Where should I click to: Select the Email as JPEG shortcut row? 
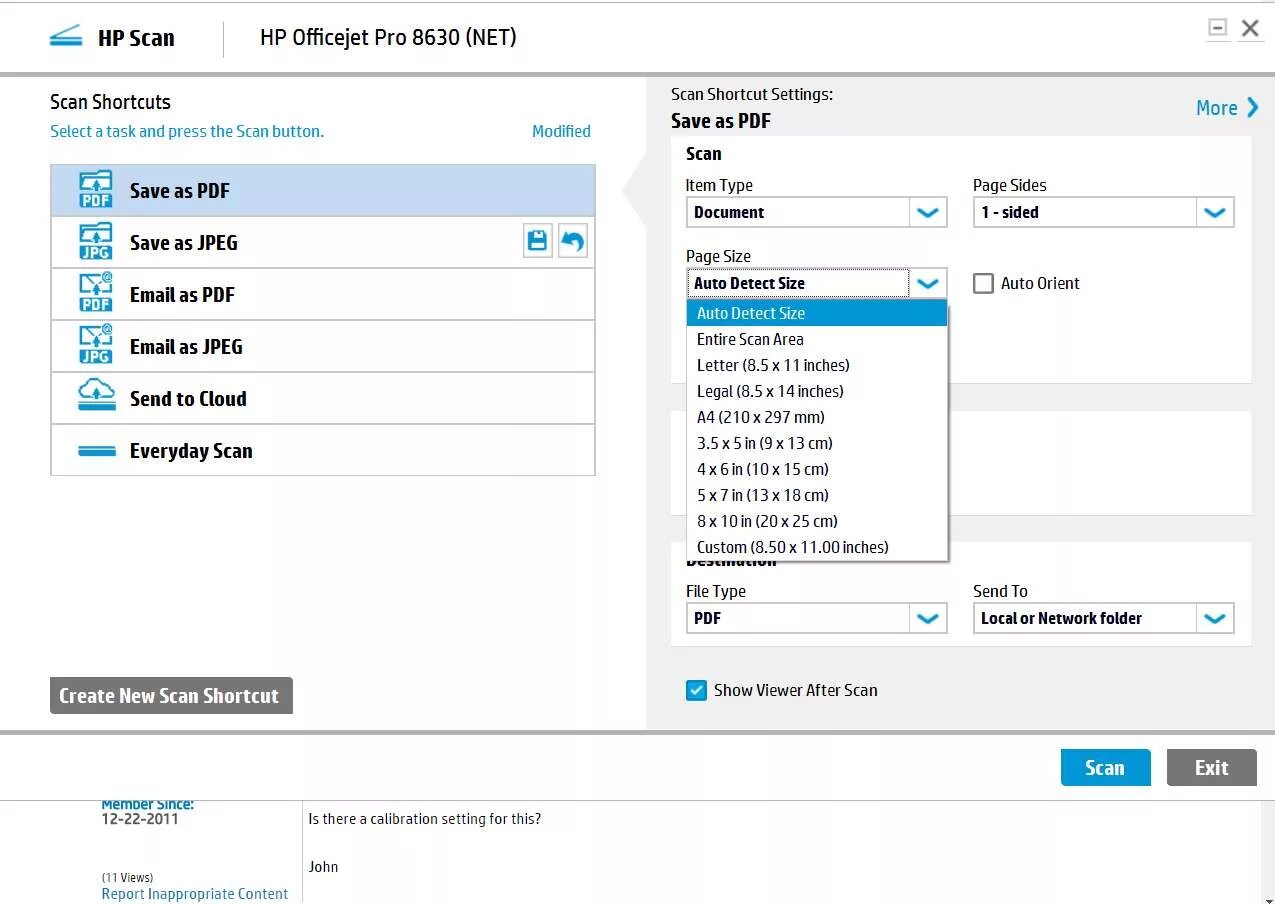[x=323, y=346]
